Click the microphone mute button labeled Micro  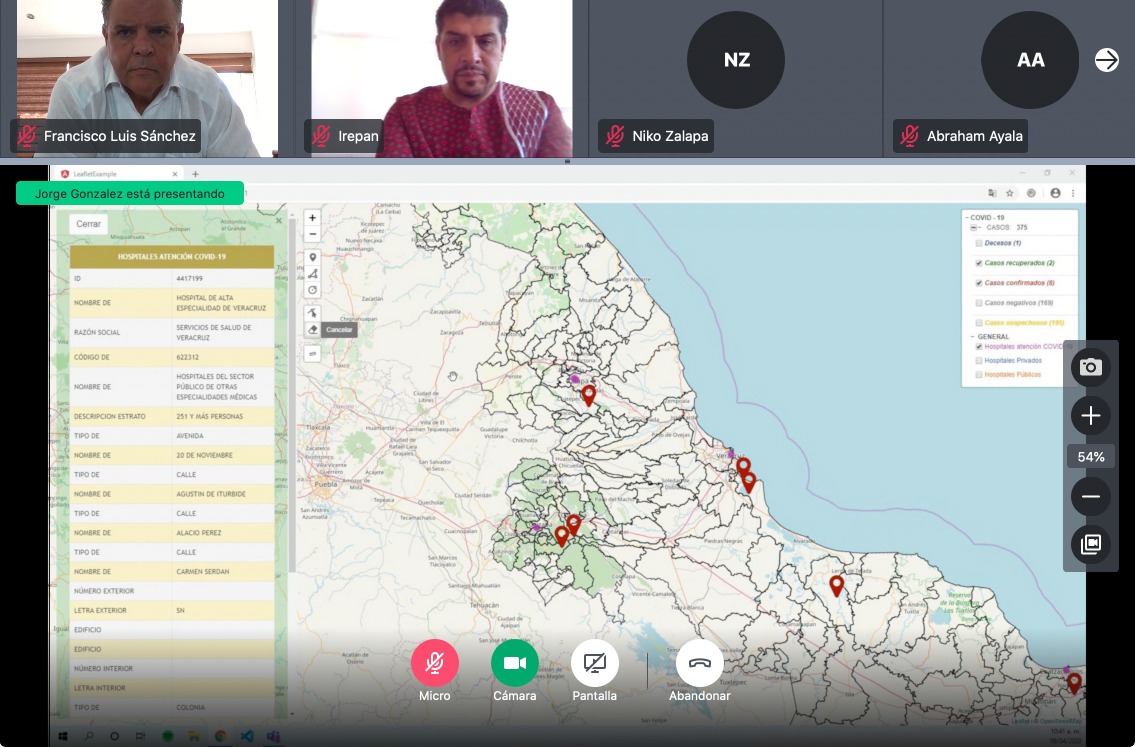click(x=434, y=663)
